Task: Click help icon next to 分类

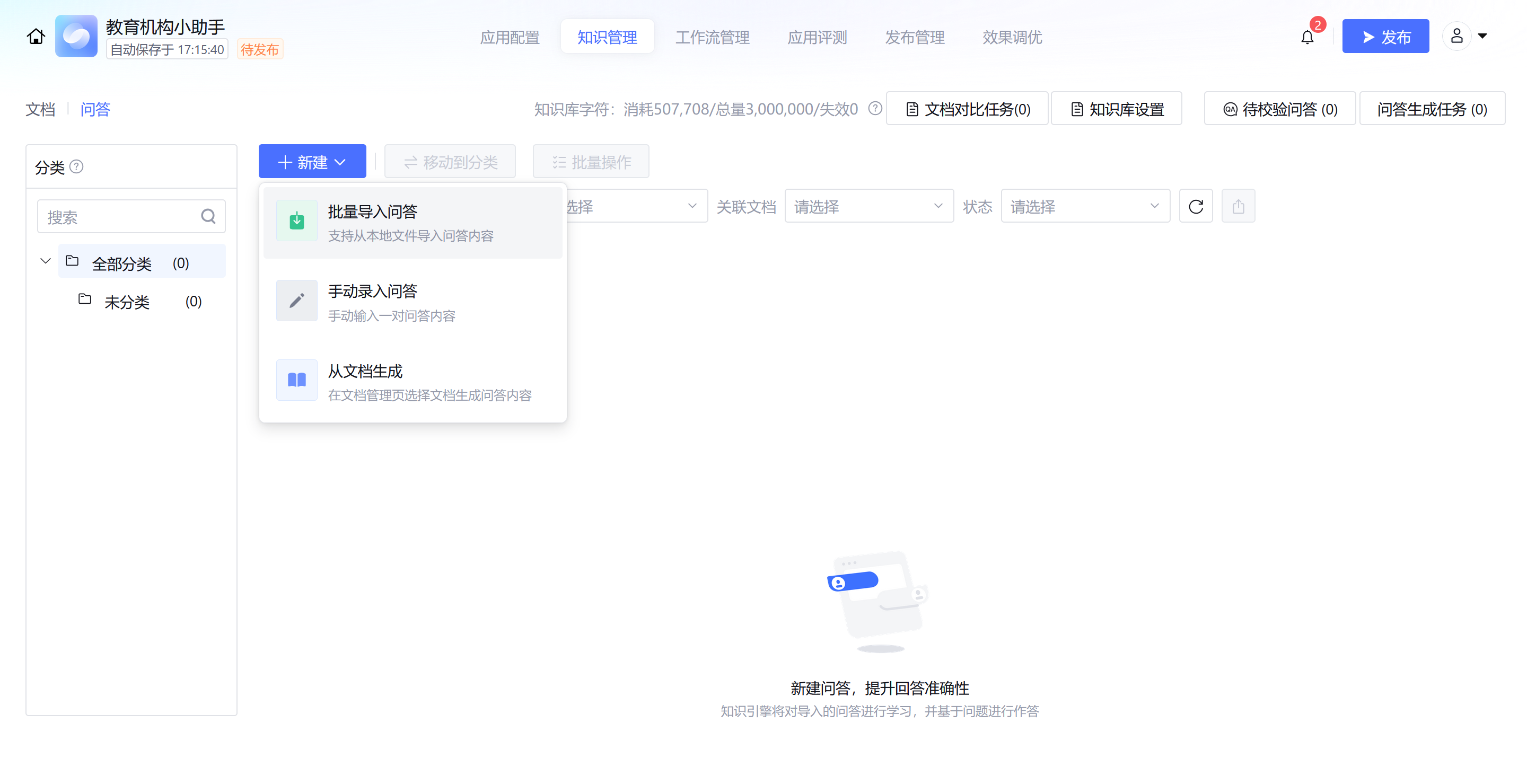Action: 76,166
